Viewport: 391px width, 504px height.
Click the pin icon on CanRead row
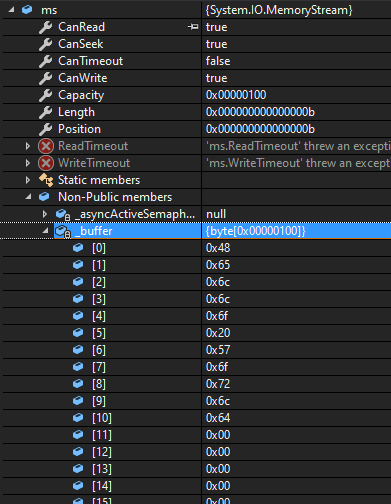pos(193,27)
